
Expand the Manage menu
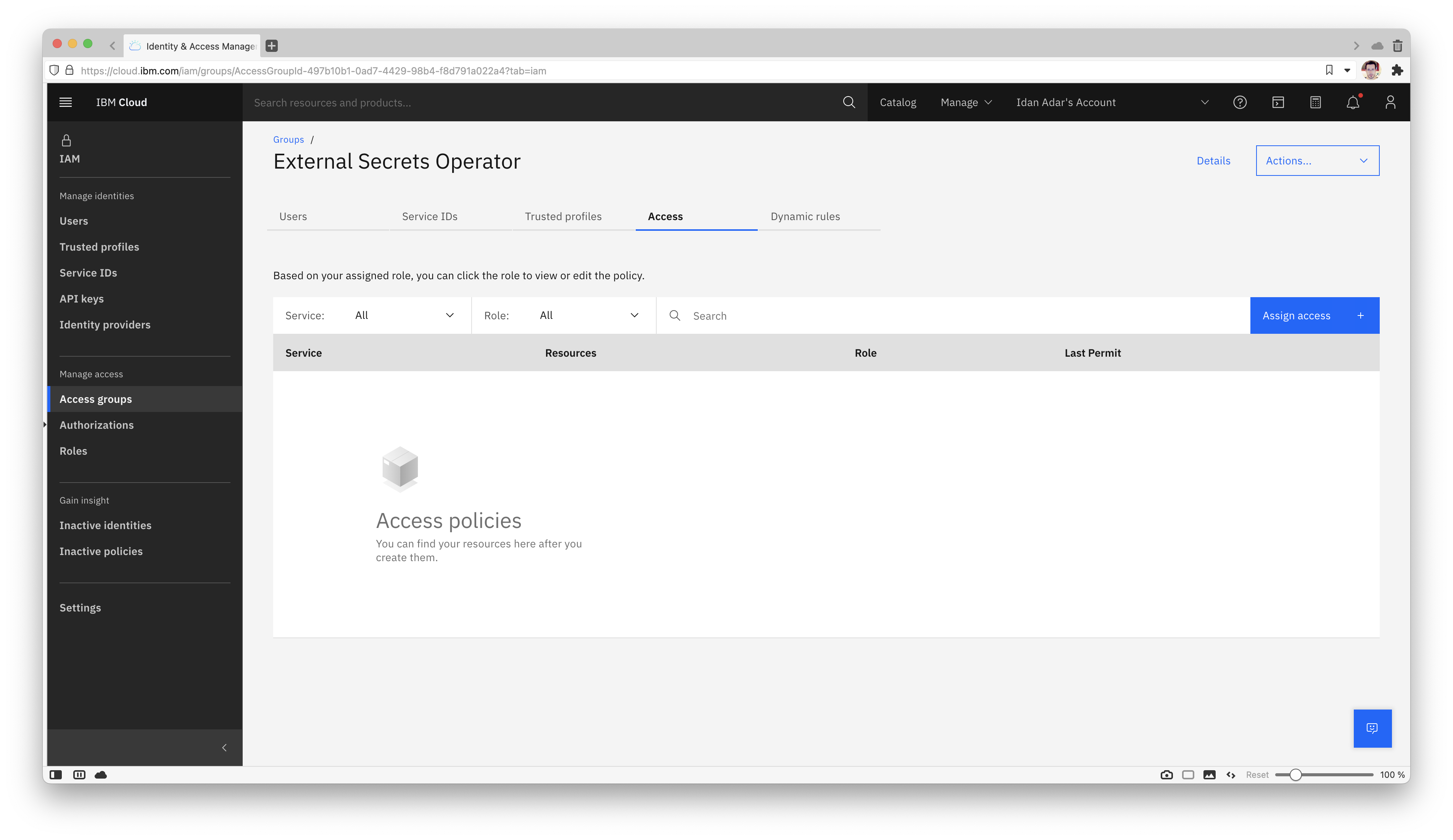coord(966,102)
